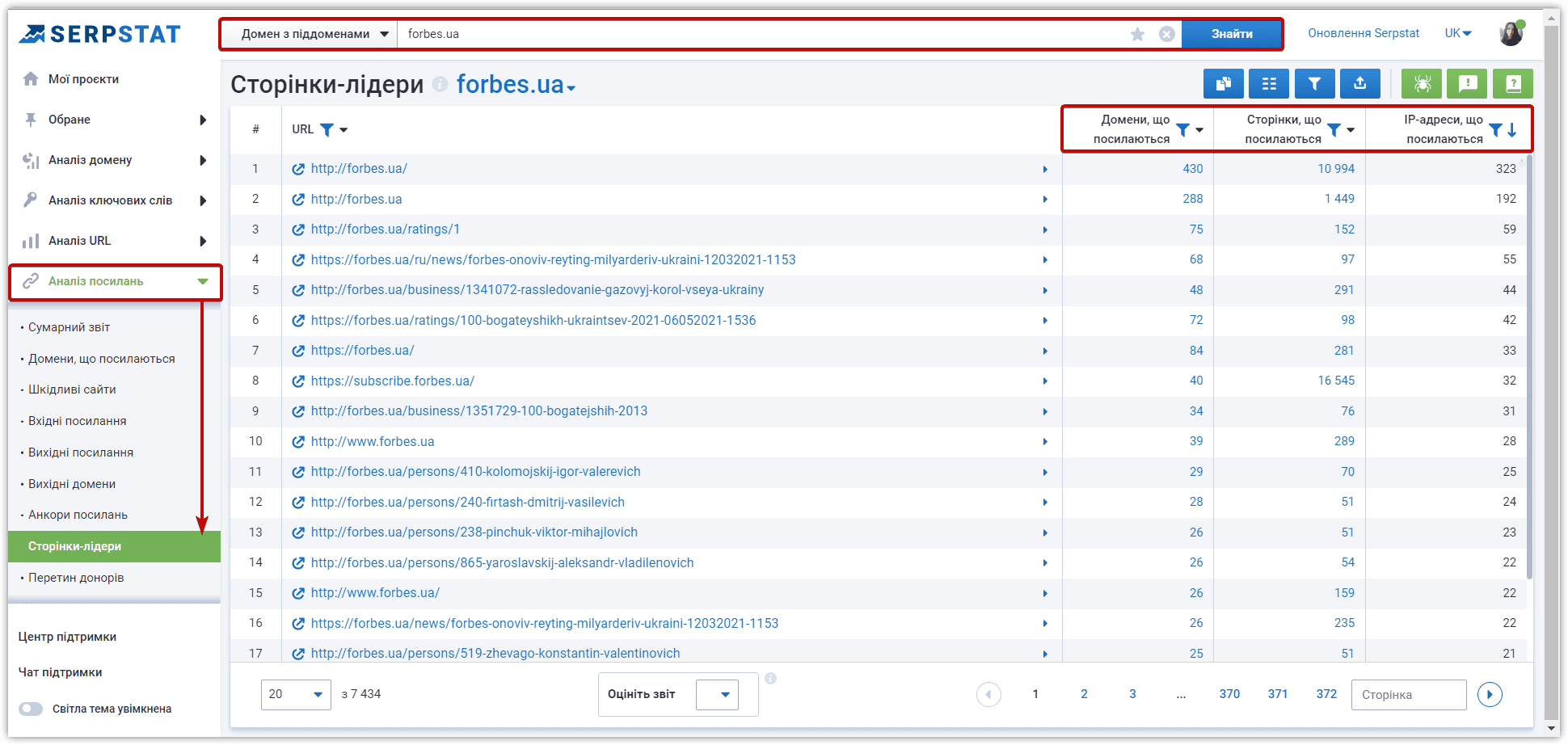Open Перетин донорів report
Viewport: 1568px width, 745px height.
pyautogui.click(x=76, y=578)
